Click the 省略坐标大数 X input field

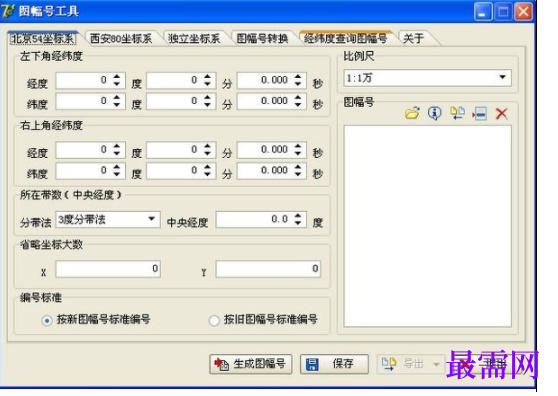(x=108, y=269)
